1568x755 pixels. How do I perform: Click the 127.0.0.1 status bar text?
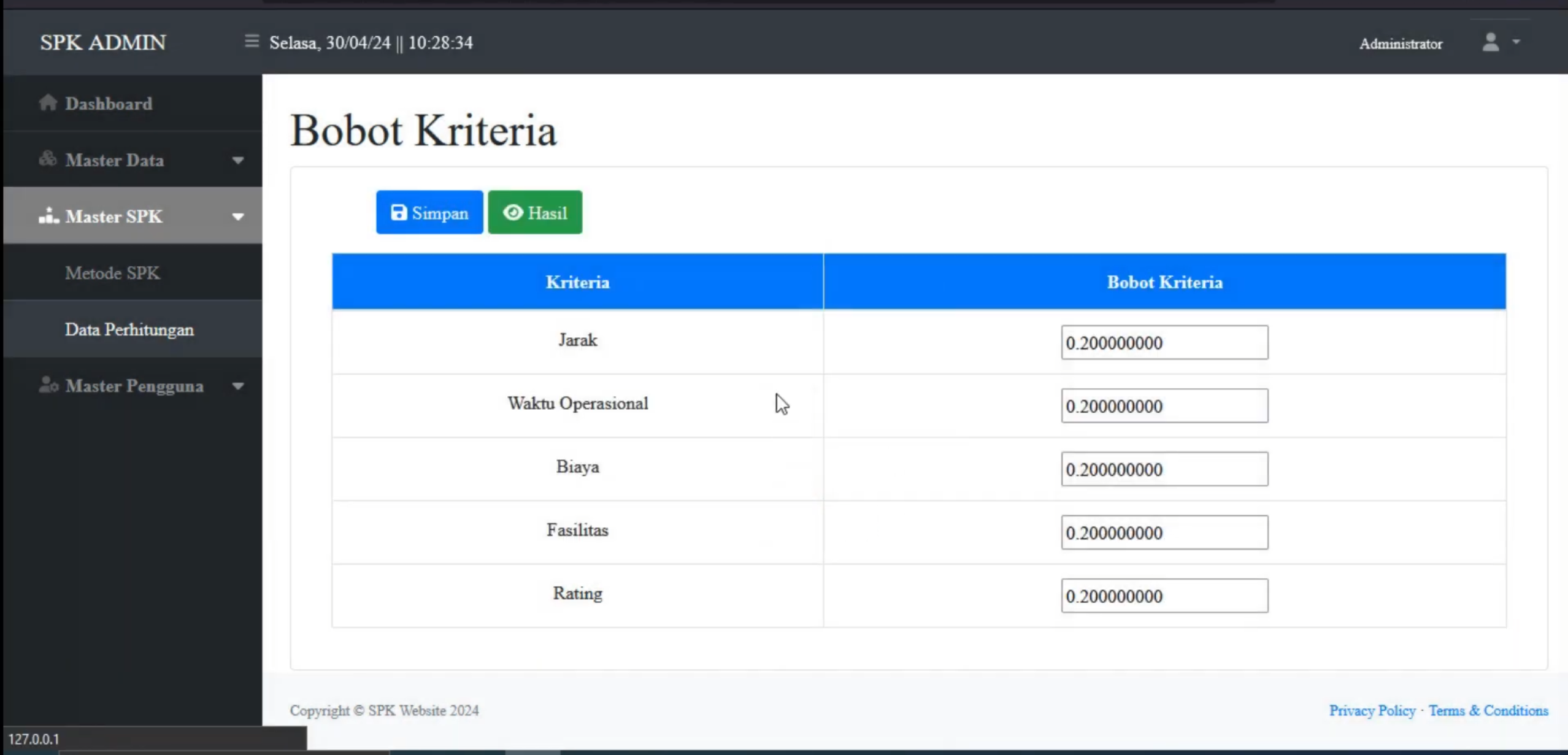click(34, 738)
